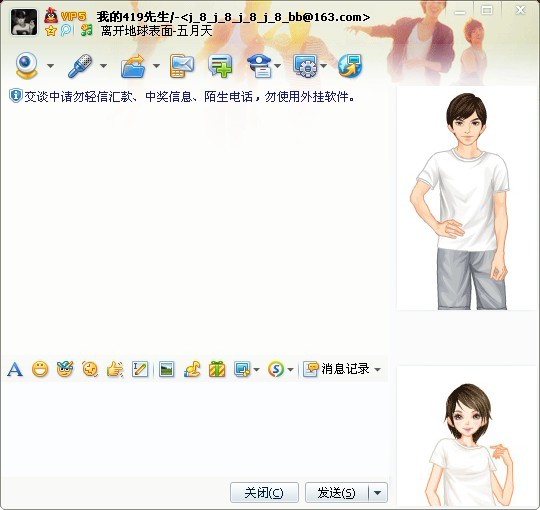Viewport: 540px width, 510px height.
Task: Open send options arrow beside 发送(S)
Action: tap(378, 493)
